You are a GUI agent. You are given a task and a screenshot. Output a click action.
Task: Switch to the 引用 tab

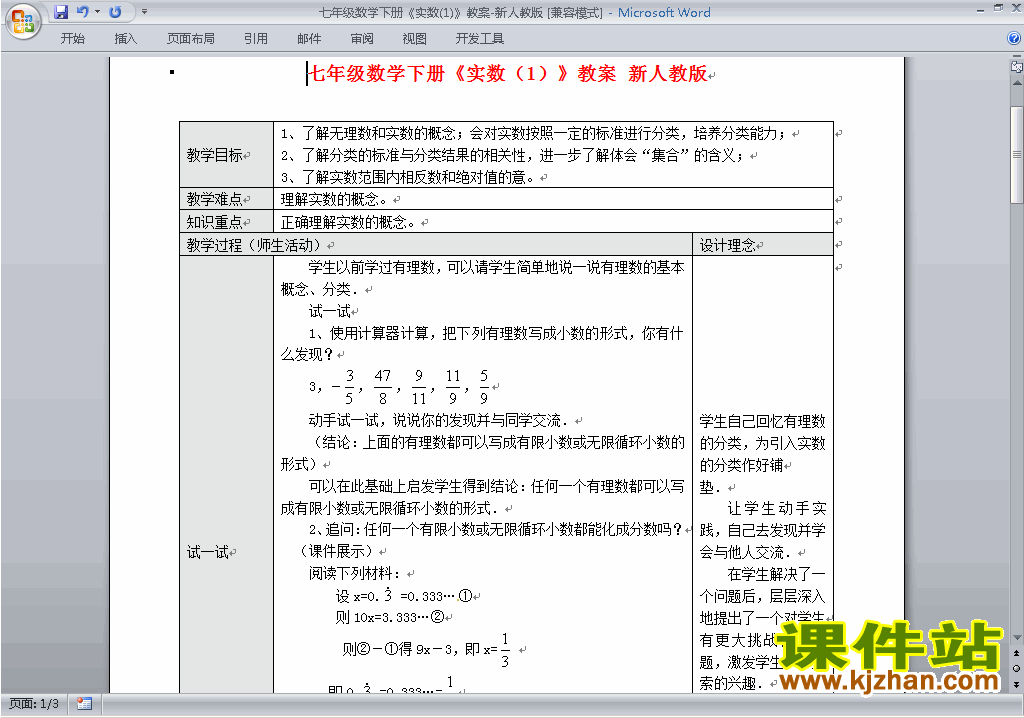pos(256,39)
